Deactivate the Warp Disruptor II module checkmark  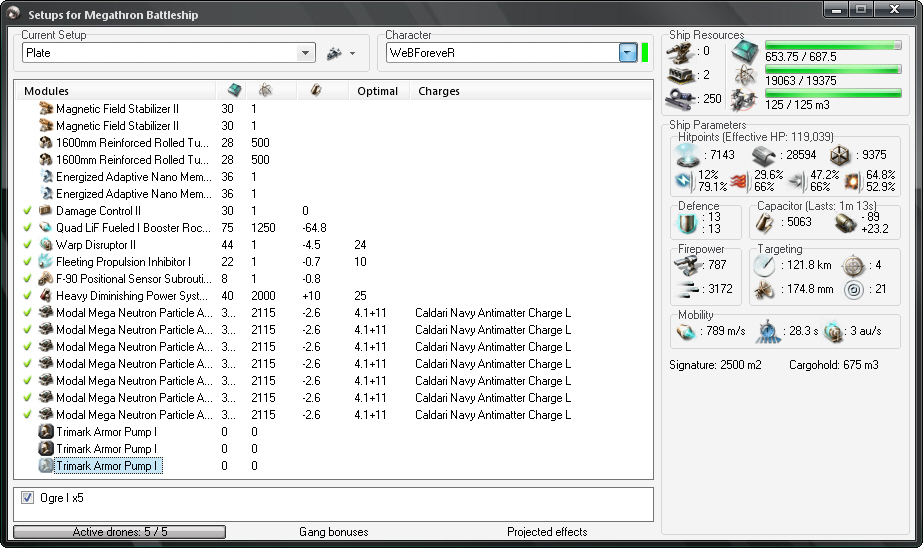[27, 245]
